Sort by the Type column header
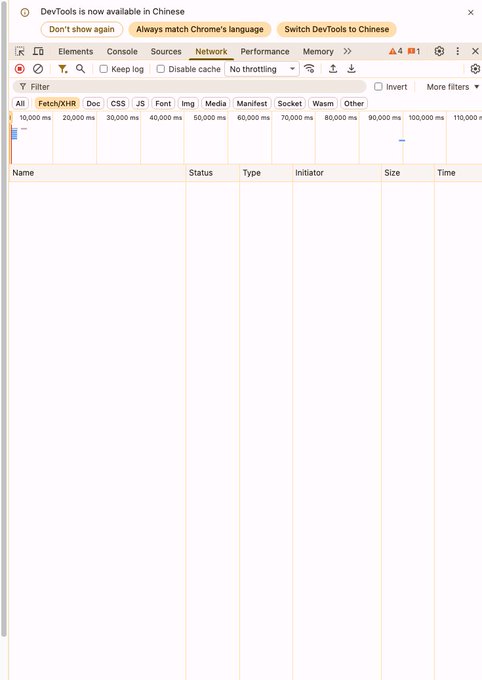 pos(266,173)
